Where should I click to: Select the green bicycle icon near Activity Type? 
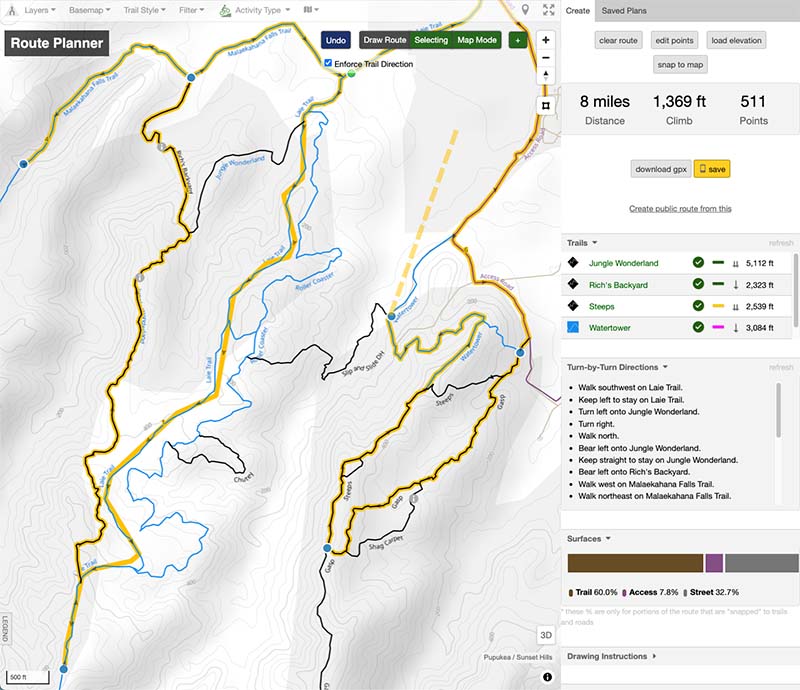tap(226, 9)
